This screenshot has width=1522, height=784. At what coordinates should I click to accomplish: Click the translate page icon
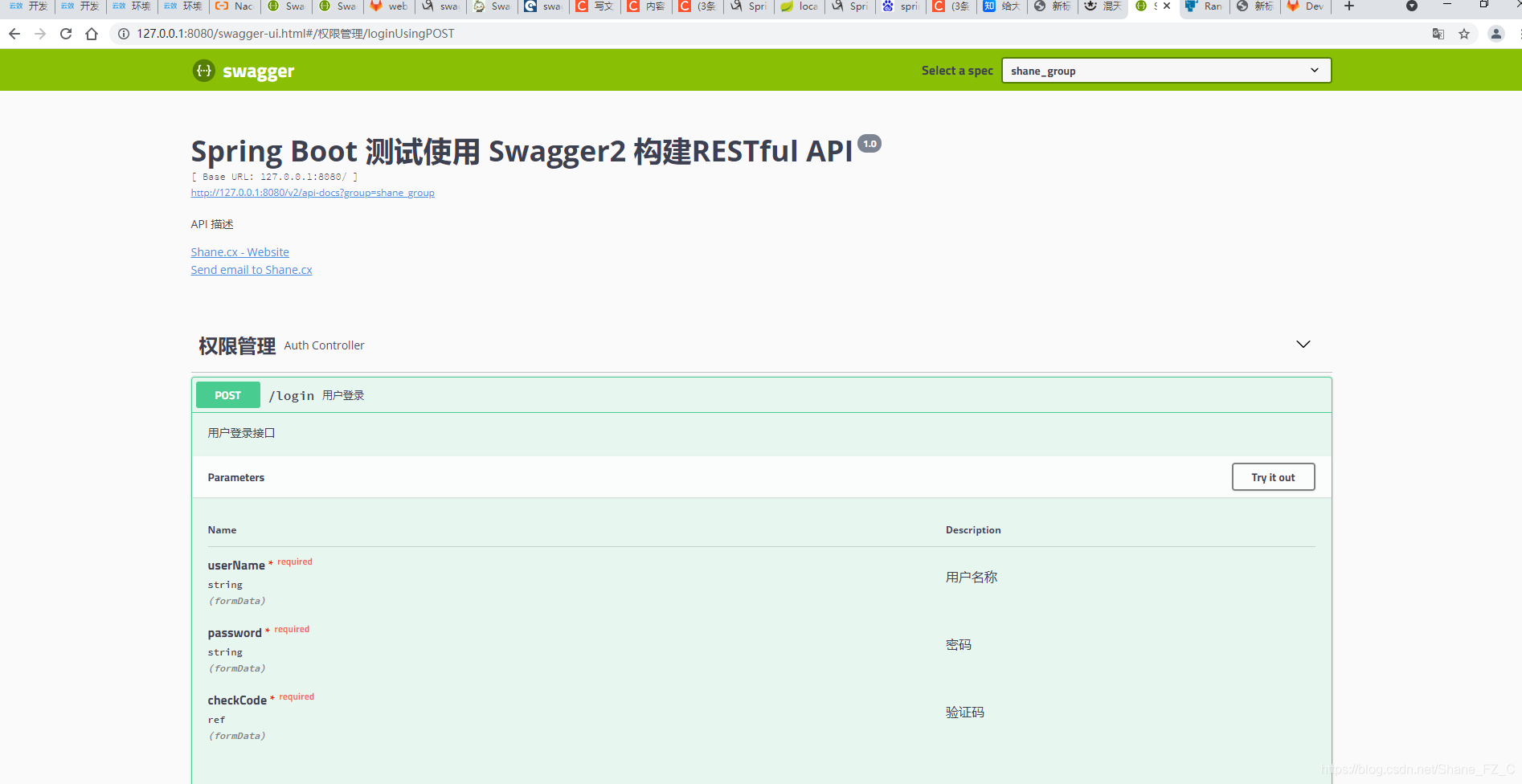tap(1438, 34)
